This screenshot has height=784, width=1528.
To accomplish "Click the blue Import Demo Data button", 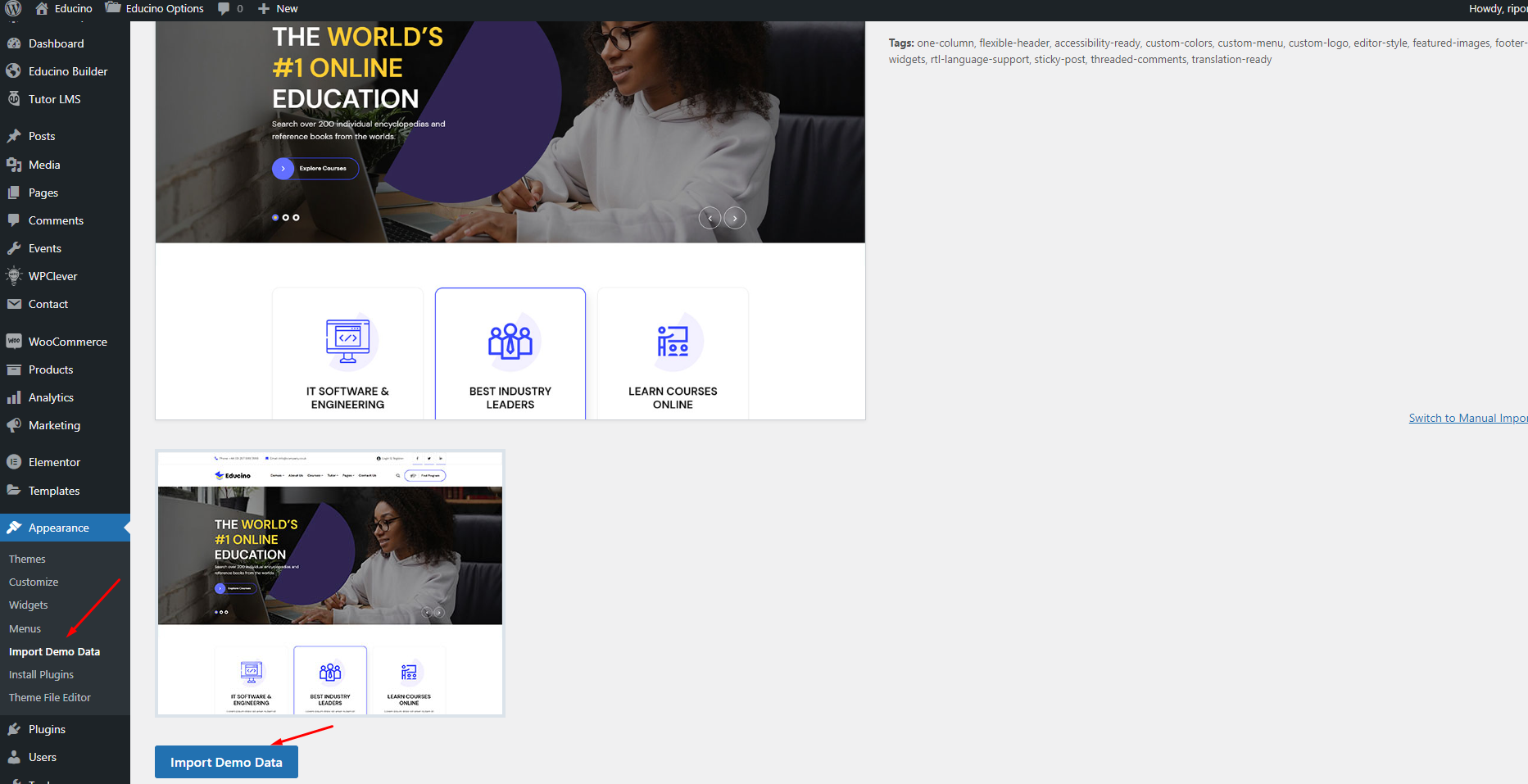I will pos(226,762).
